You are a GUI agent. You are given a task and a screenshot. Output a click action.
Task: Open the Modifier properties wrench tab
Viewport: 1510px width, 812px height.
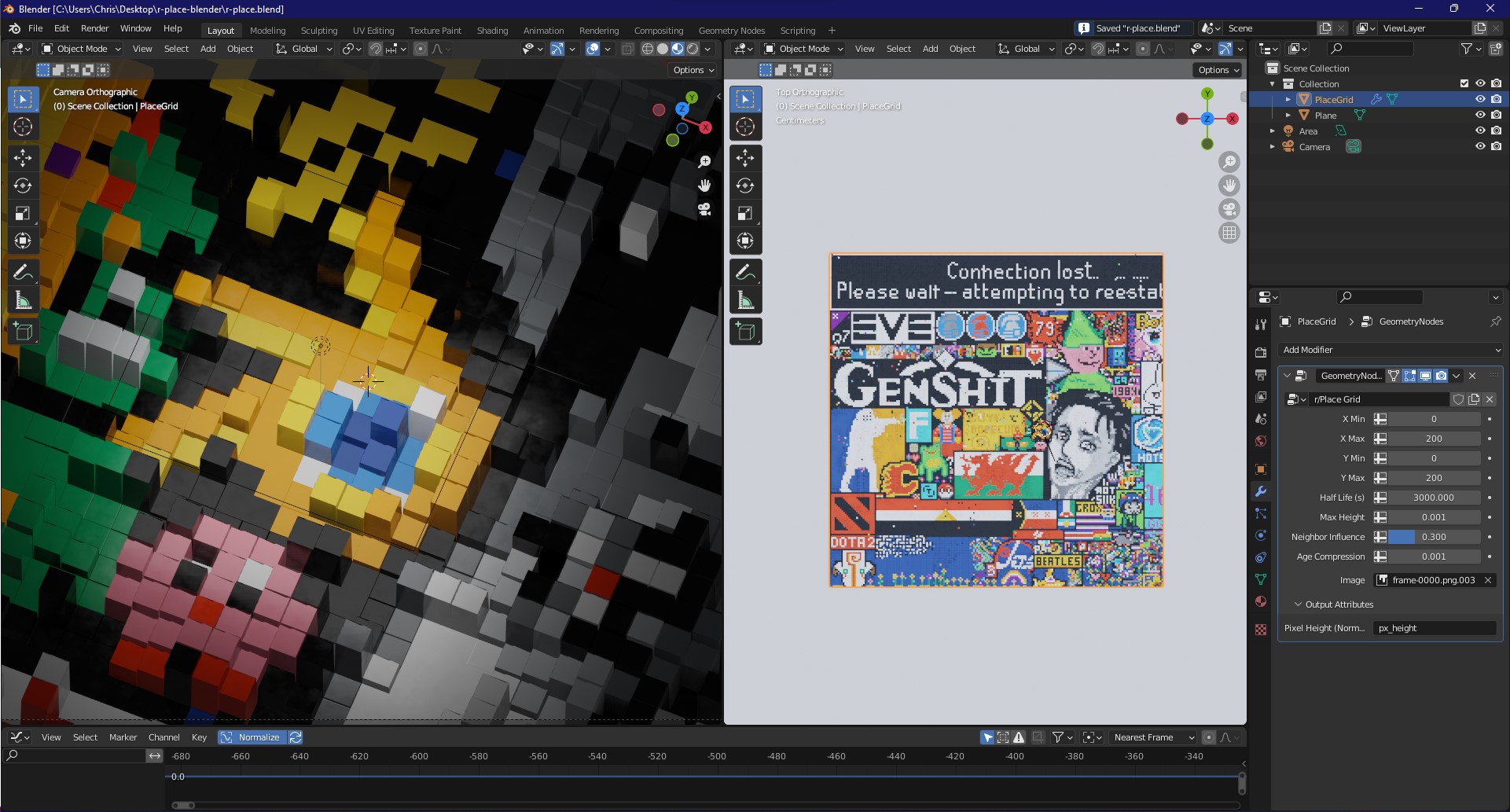tap(1261, 491)
